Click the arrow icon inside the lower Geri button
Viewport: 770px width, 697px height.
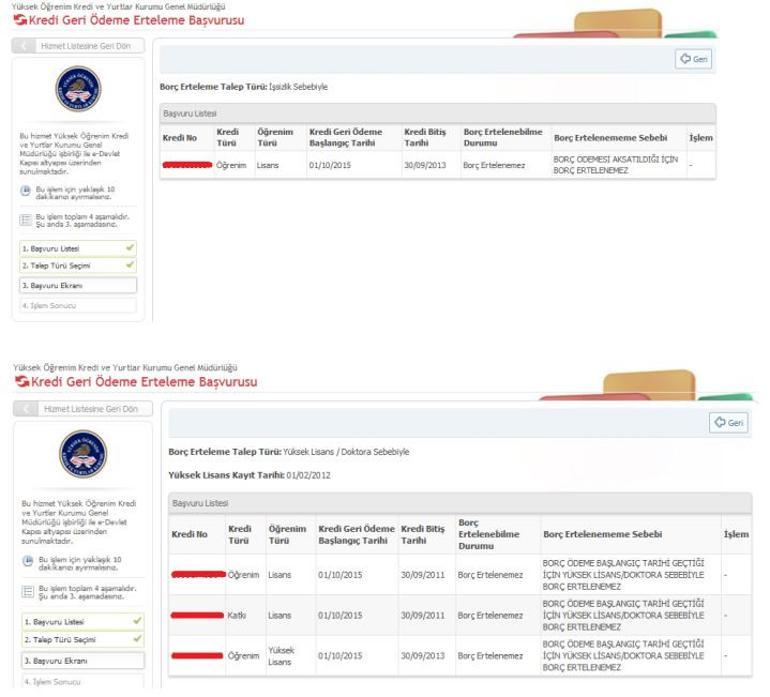[719, 423]
